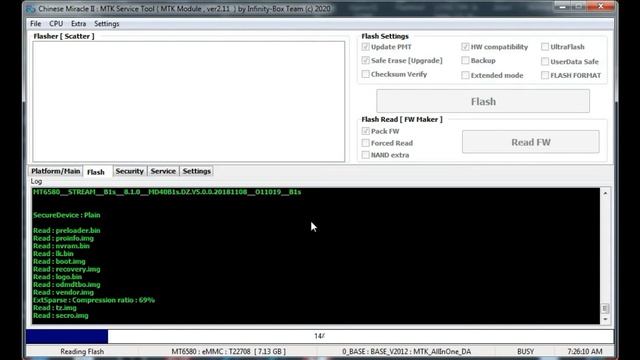Enable the Extended mode checkbox
Screen dimensions: 640x360
click(x=465, y=75)
